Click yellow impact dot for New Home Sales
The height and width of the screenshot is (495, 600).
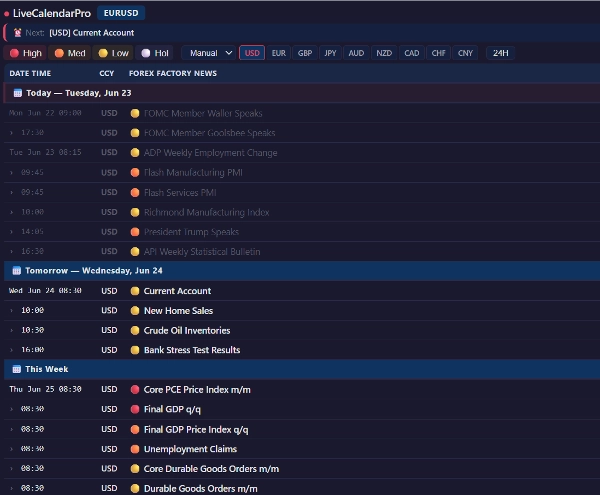click(135, 311)
